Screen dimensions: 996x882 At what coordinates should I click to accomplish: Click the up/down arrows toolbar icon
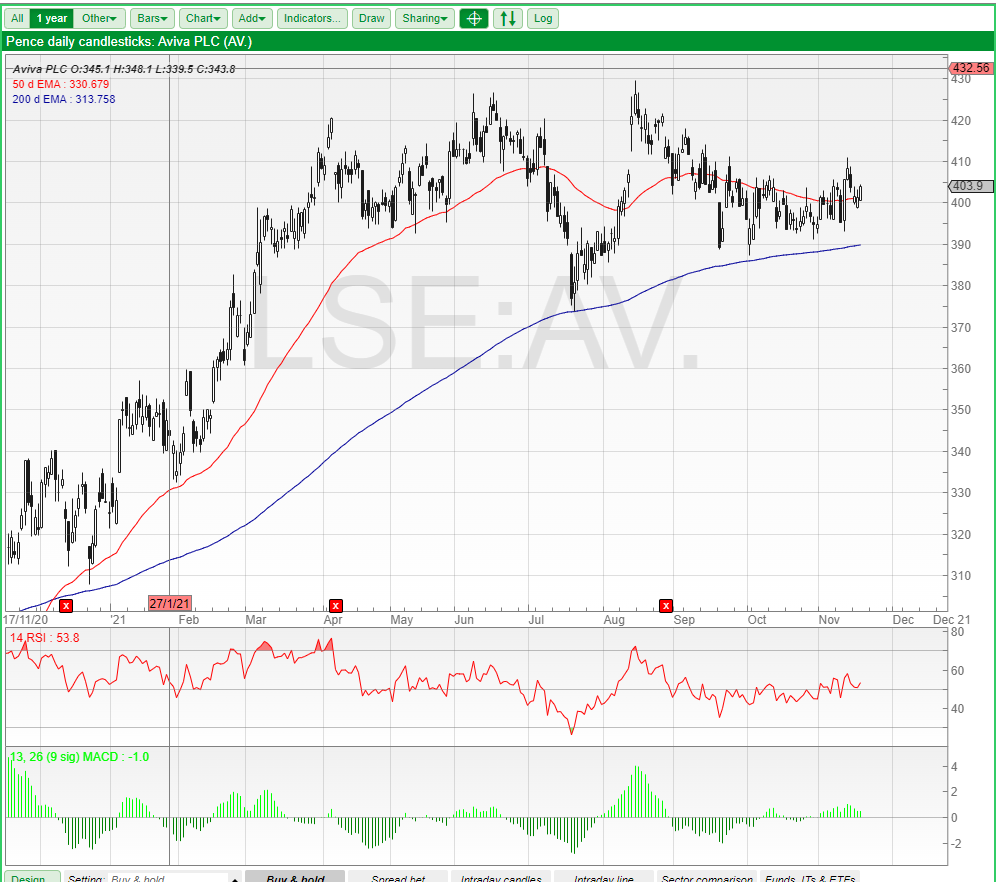point(508,18)
